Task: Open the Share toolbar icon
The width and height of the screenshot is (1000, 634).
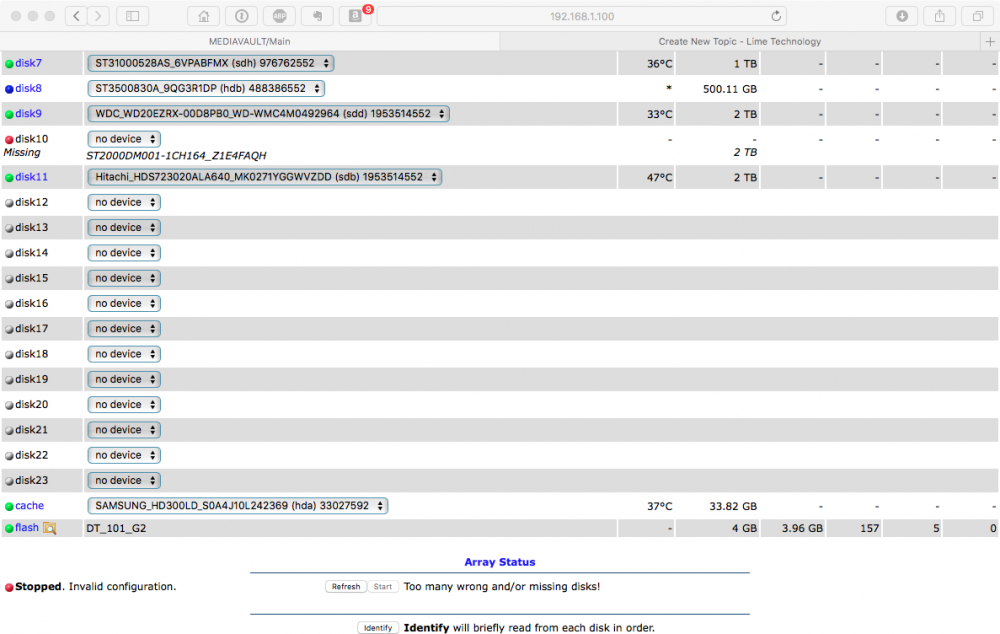Action: (939, 16)
